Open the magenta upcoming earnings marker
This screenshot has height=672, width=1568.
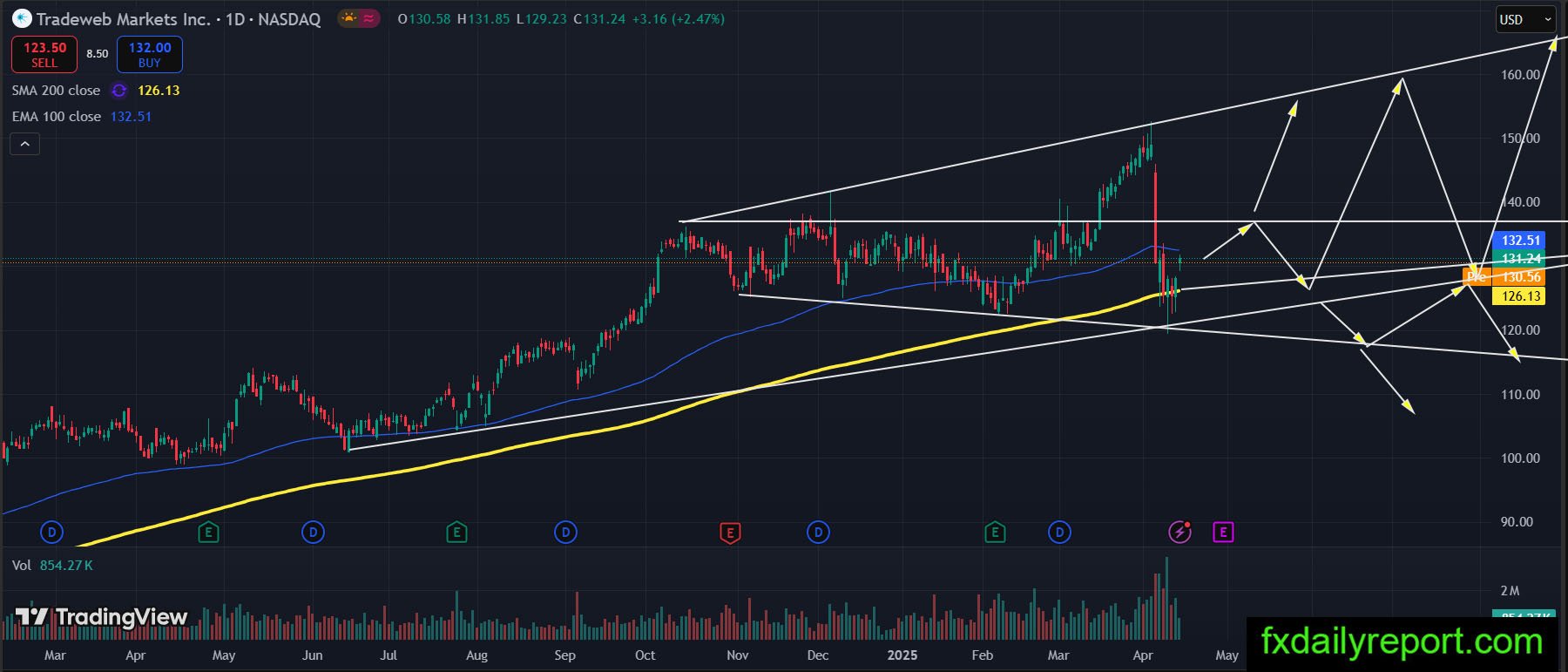click(1223, 532)
